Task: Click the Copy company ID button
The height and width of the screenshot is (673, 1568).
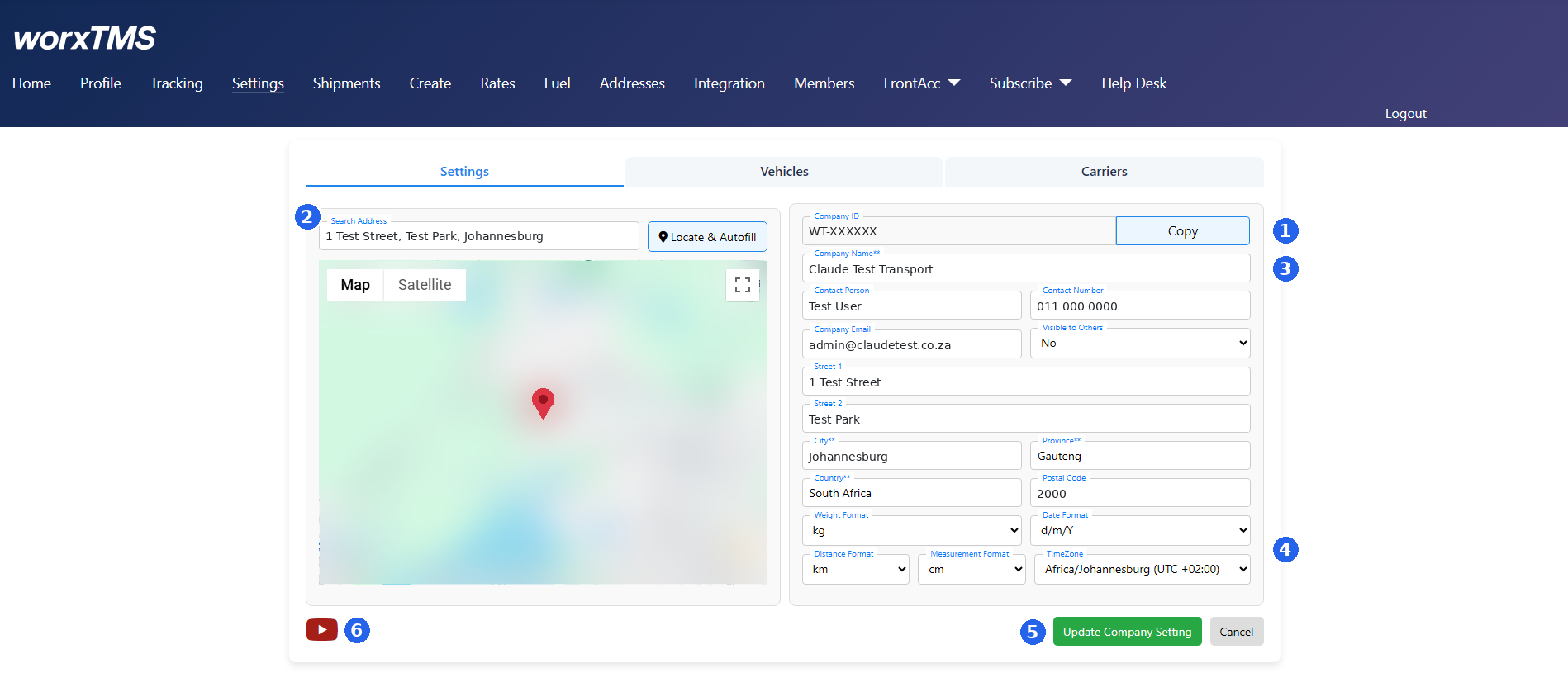Action: pos(1182,231)
